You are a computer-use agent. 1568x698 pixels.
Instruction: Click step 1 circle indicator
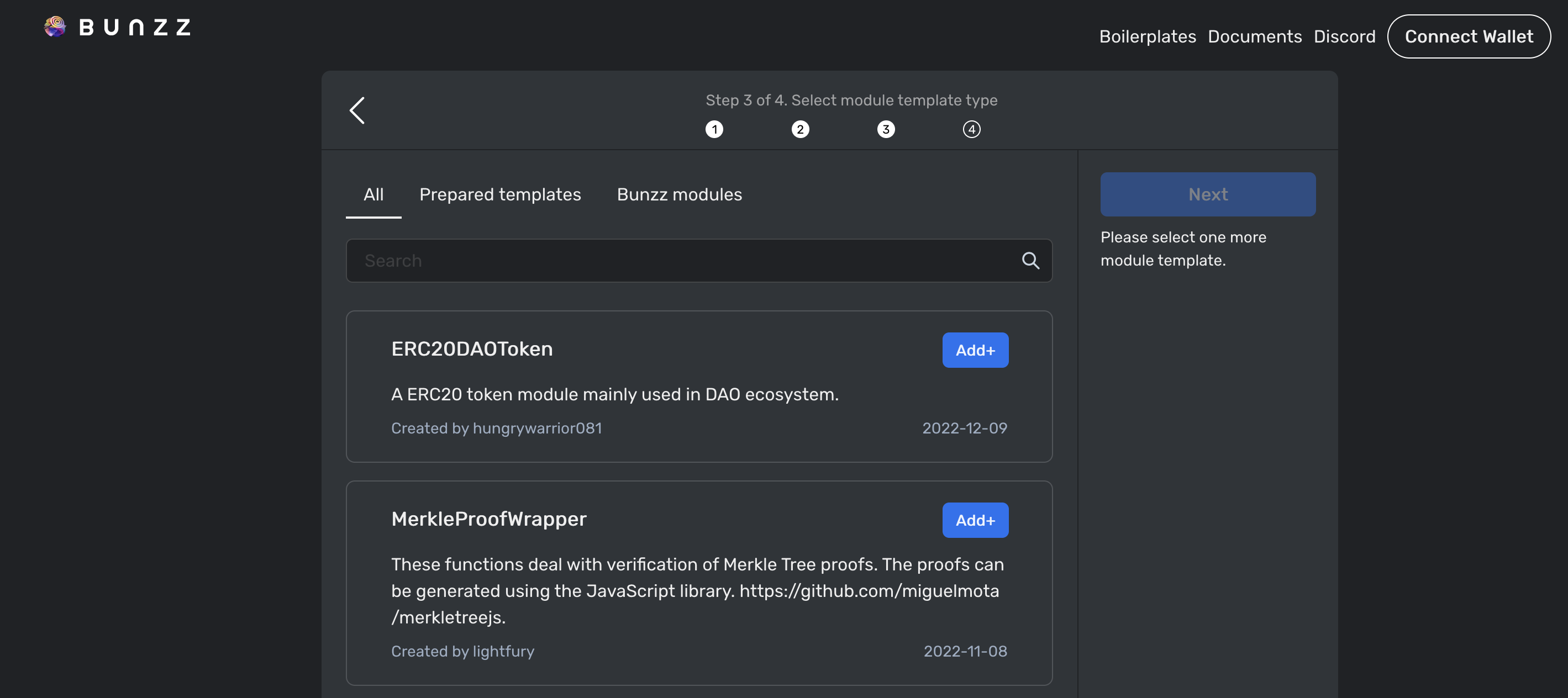(714, 129)
